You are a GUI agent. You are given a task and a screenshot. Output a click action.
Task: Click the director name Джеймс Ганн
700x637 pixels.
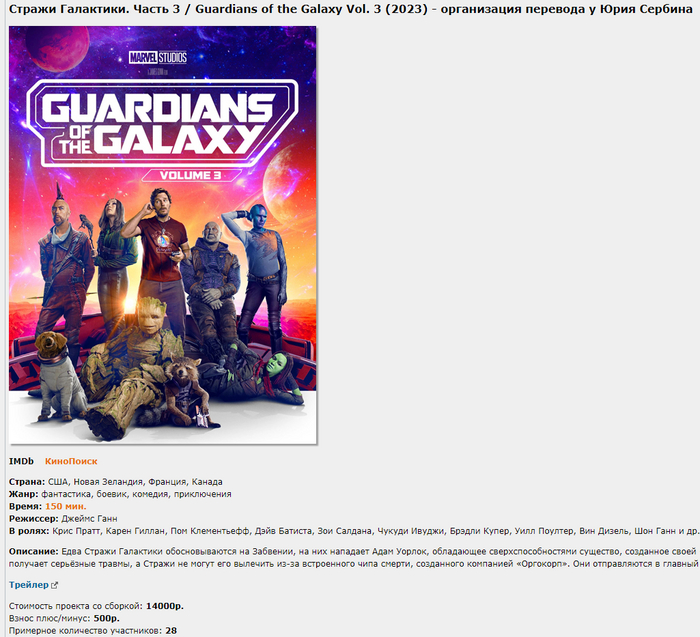(x=89, y=519)
